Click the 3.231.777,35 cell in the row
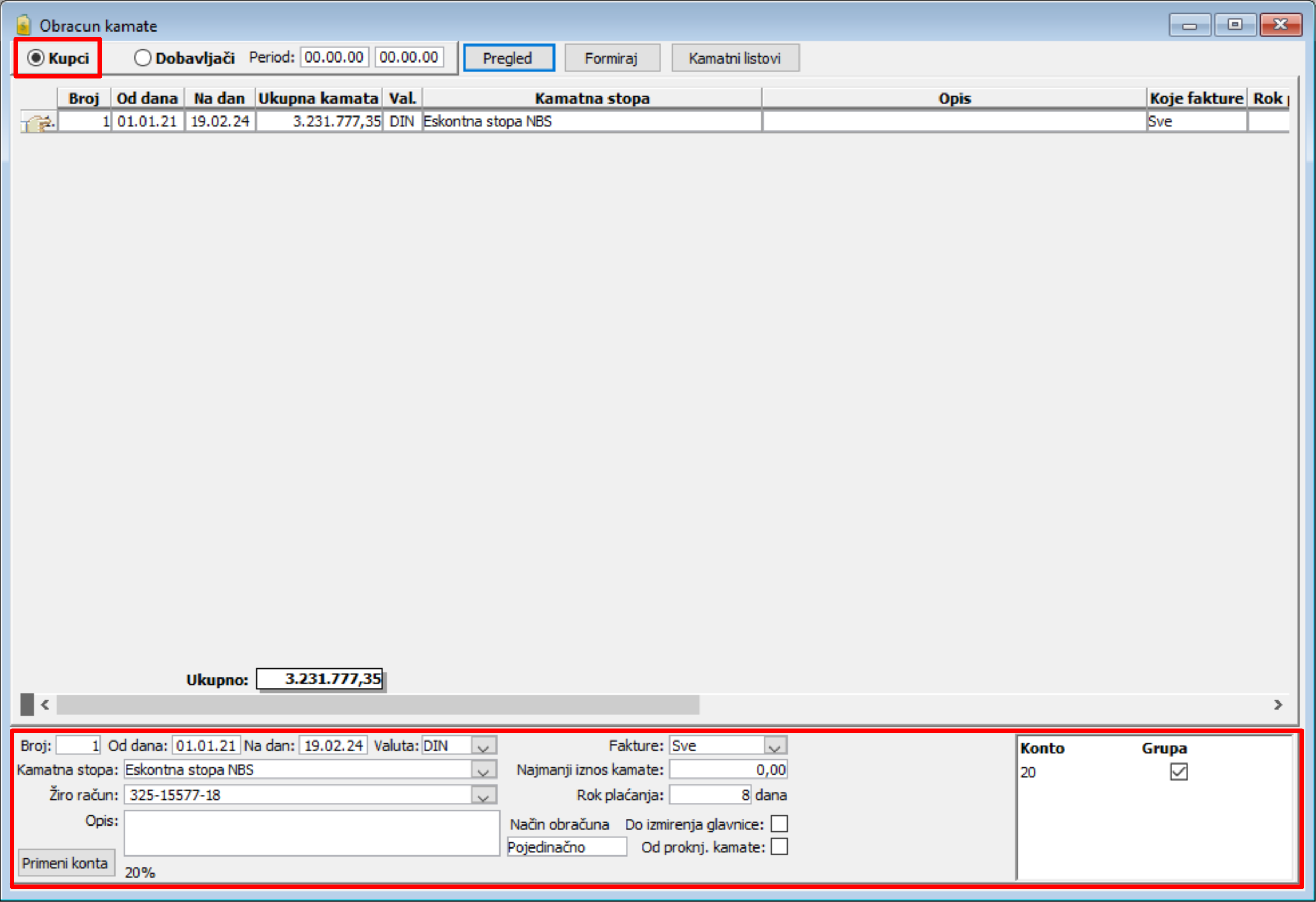 coord(319,122)
